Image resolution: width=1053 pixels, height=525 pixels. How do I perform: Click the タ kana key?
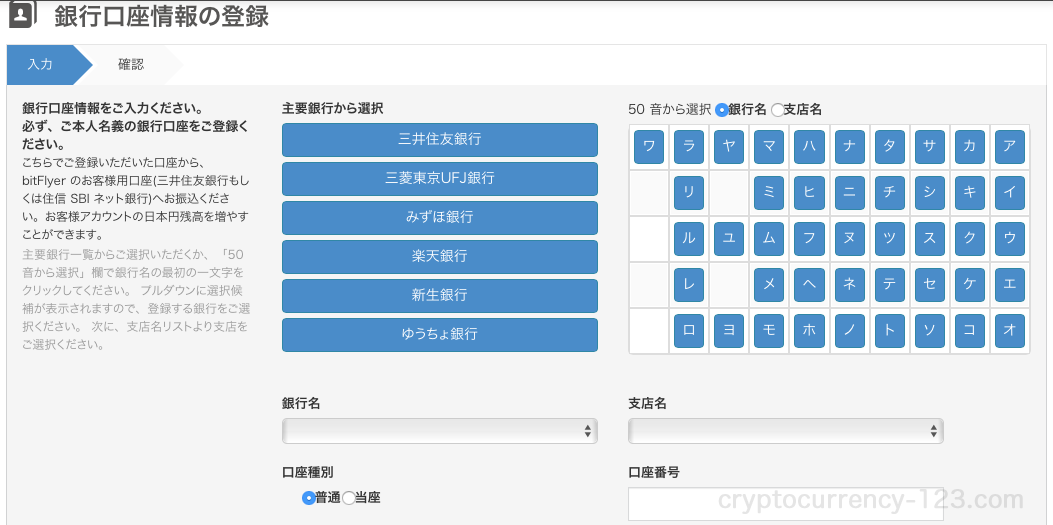[x=890, y=147]
